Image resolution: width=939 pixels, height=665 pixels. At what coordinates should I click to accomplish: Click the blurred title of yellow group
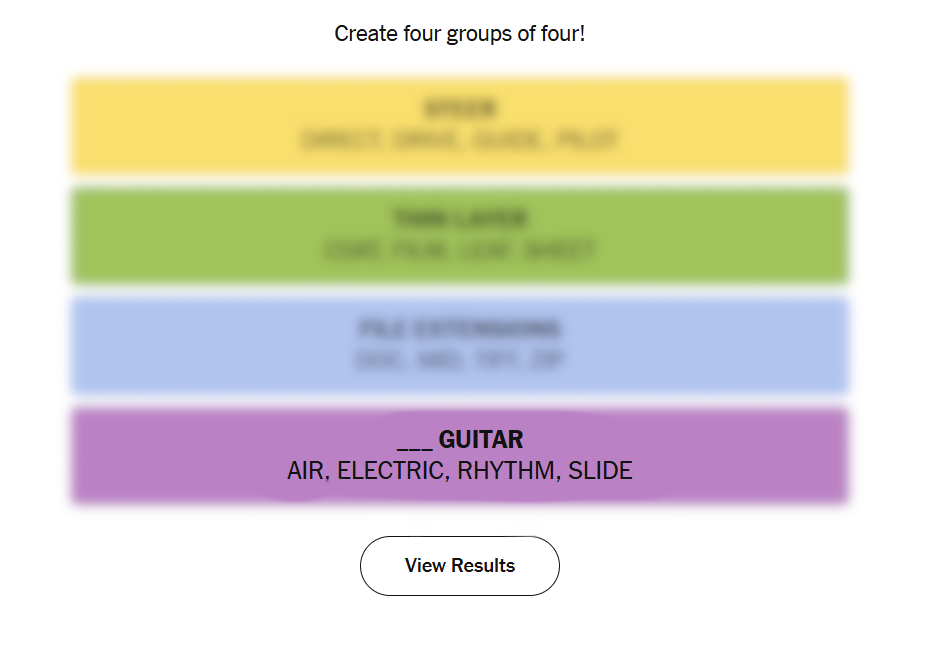coord(459,109)
